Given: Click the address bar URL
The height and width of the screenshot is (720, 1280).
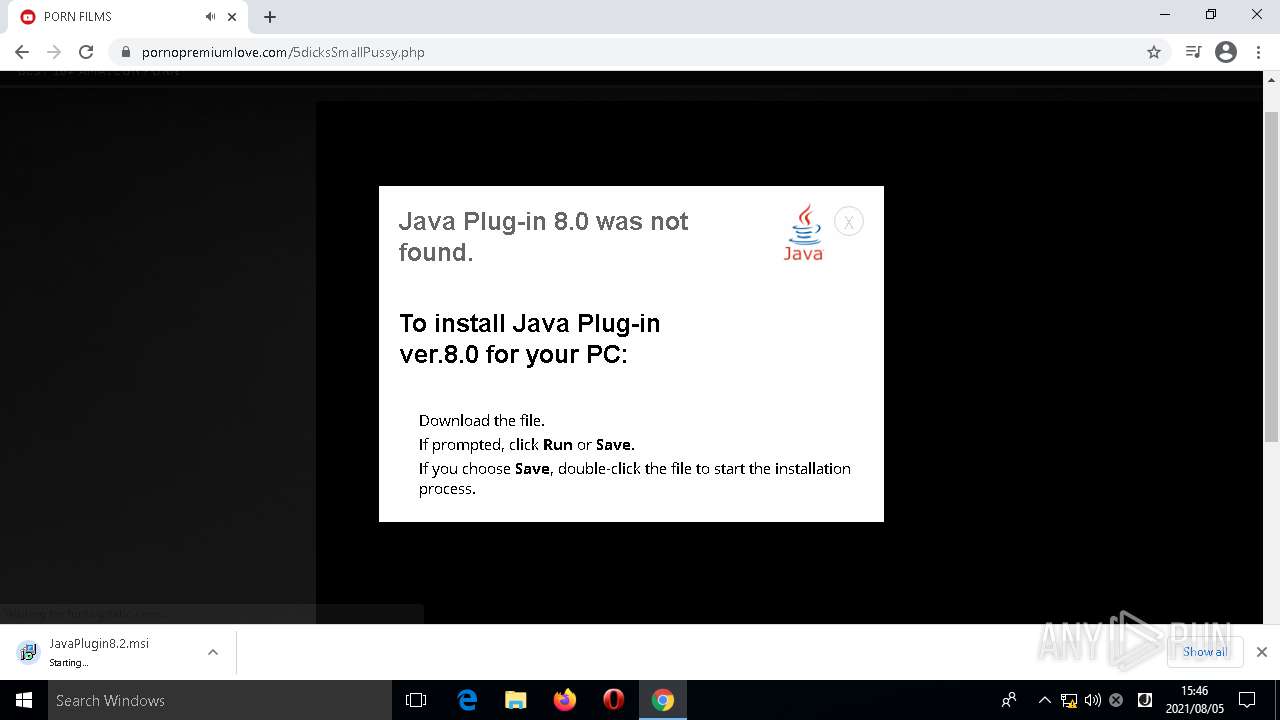Looking at the screenshot, I should 283,52.
